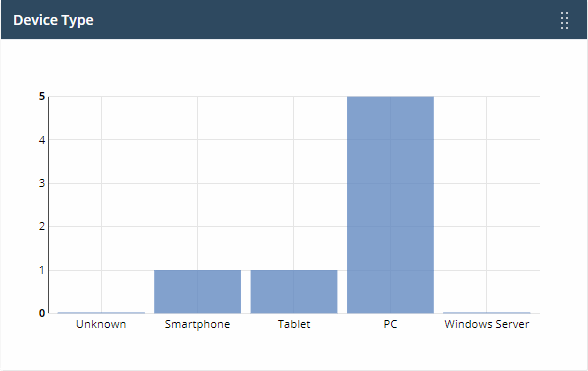Open the widget options dotted grip icon
This screenshot has width=588, height=371.
[564, 20]
